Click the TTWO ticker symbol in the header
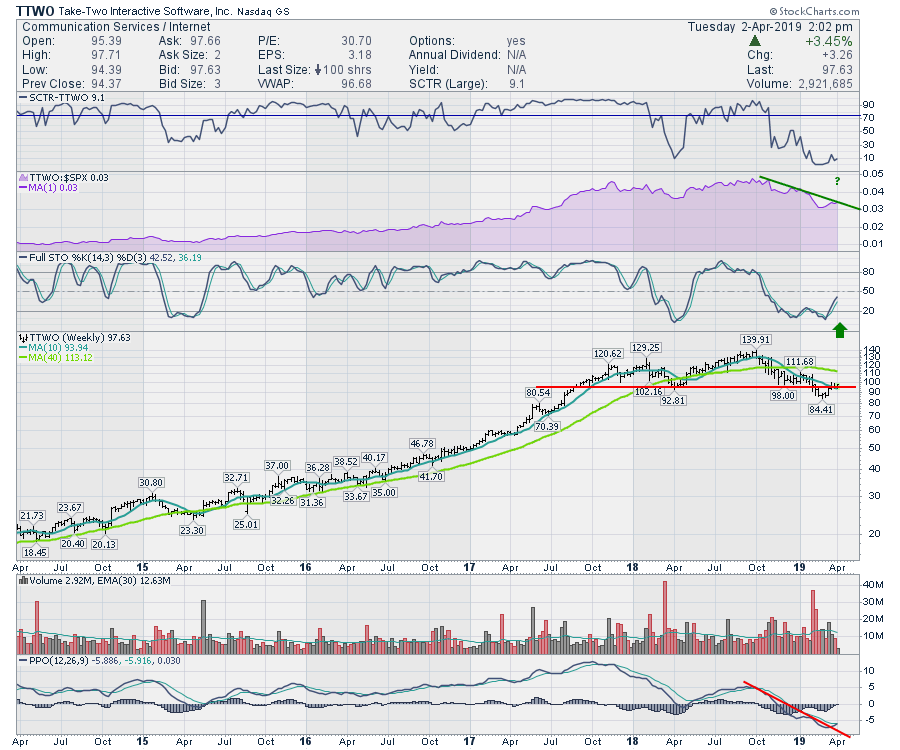Image resolution: width=900 pixels, height=750 pixels. (36, 11)
